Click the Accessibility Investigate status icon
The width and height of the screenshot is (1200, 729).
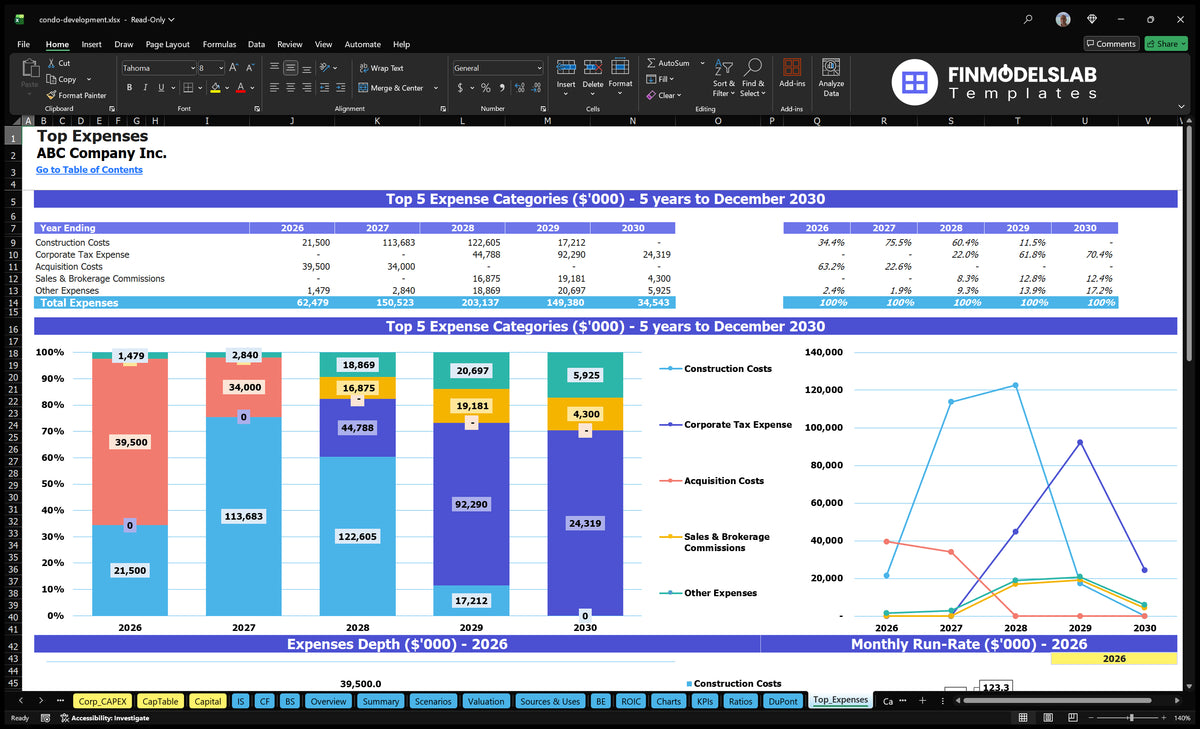[x=65, y=718]
